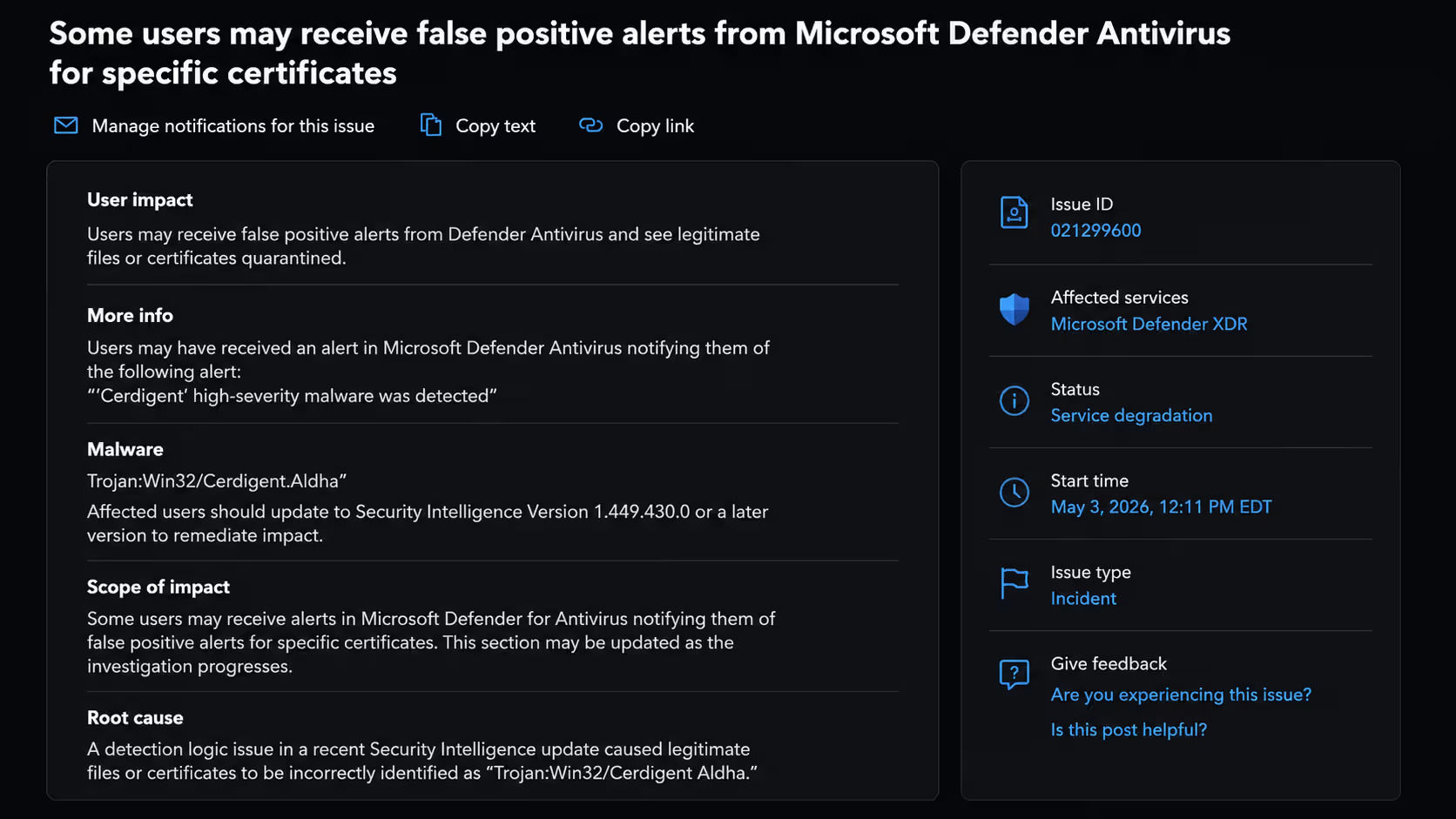1456x819 pixels.
Task: Click the User impact heading
Action: tap(139, 200)
